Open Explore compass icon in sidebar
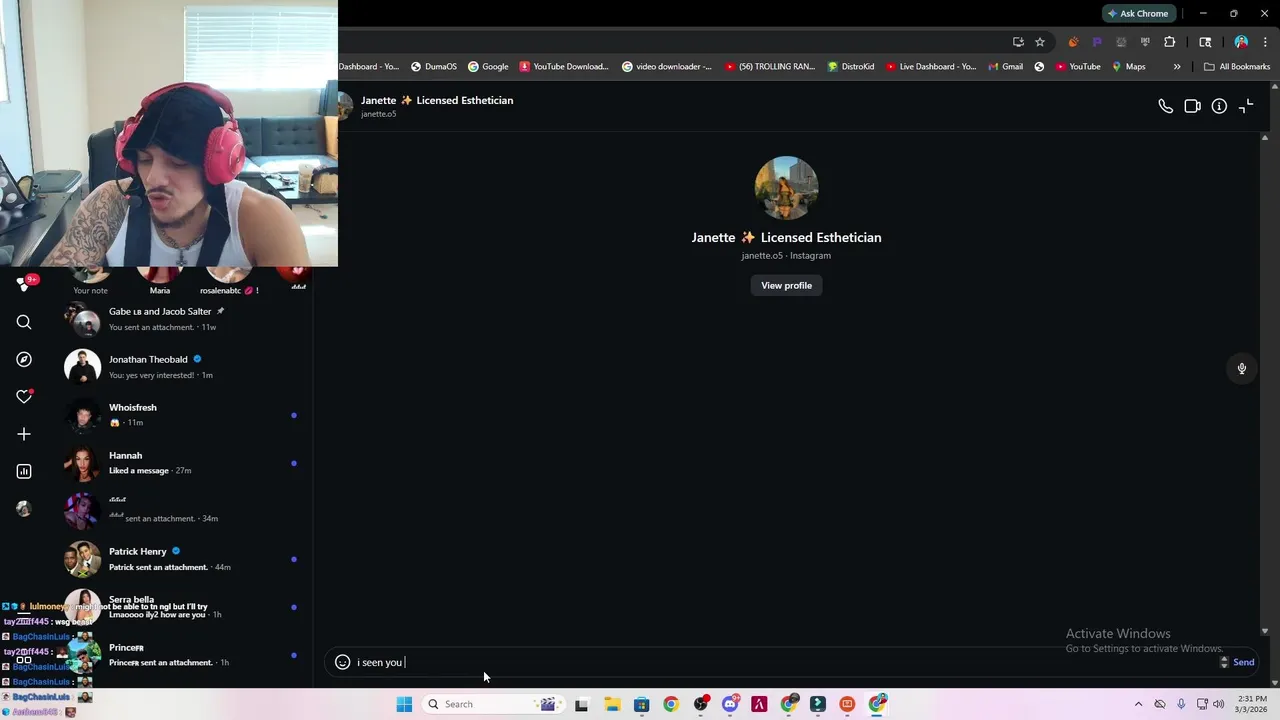The height and width of the screenshot is (720, 1280). [x=24, y=359]
